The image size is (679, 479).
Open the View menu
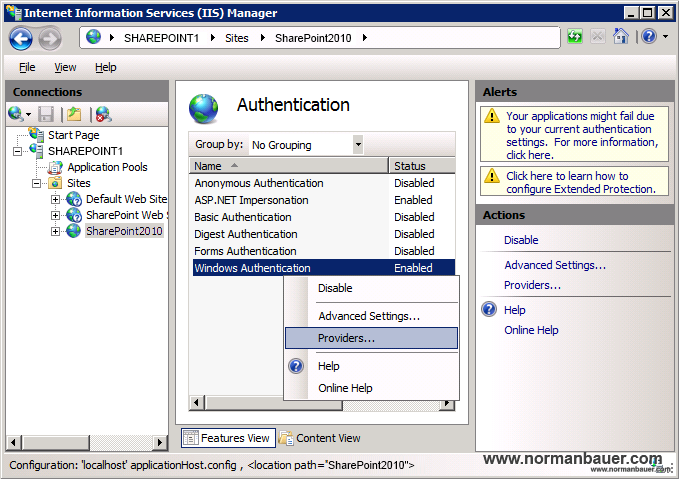tap(65, 67)
